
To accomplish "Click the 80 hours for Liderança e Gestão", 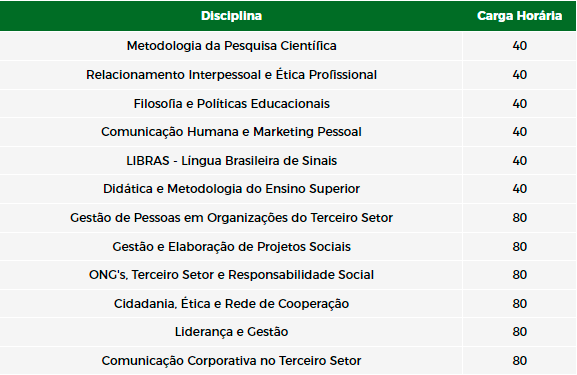I will pos(520,332).
